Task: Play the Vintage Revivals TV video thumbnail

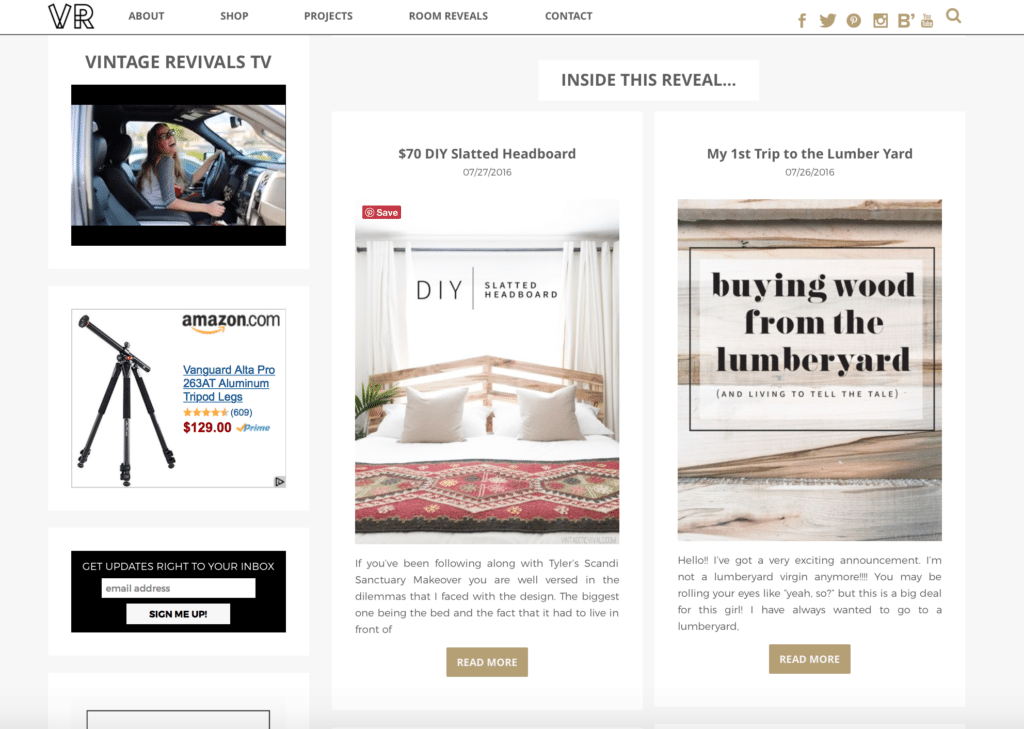Action: click(178, 165)
